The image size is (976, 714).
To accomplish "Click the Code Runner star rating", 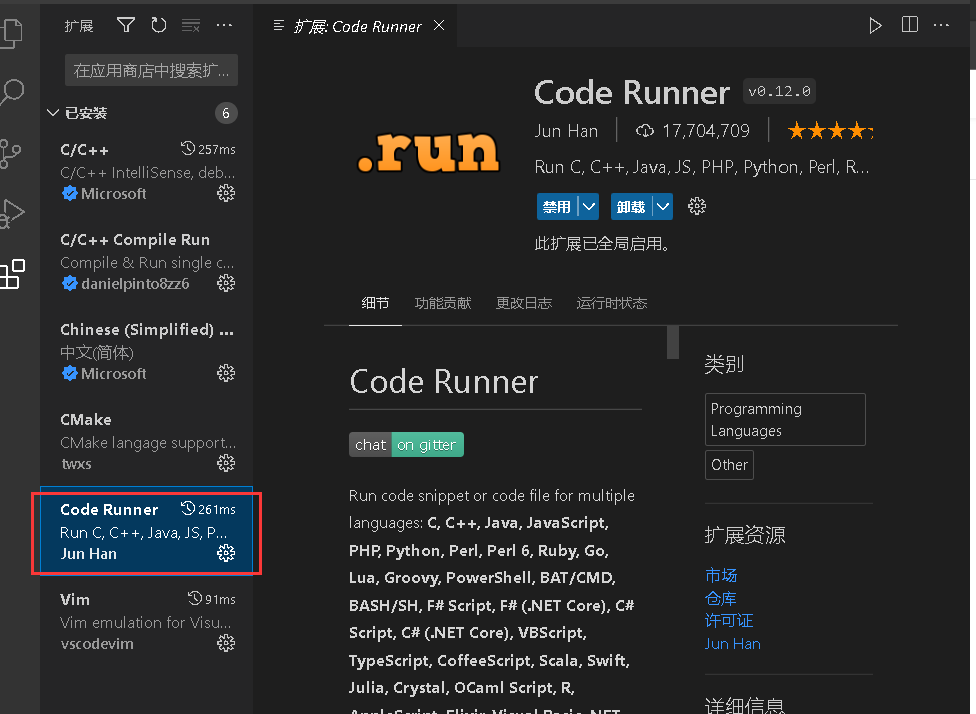I will point(830,131).
